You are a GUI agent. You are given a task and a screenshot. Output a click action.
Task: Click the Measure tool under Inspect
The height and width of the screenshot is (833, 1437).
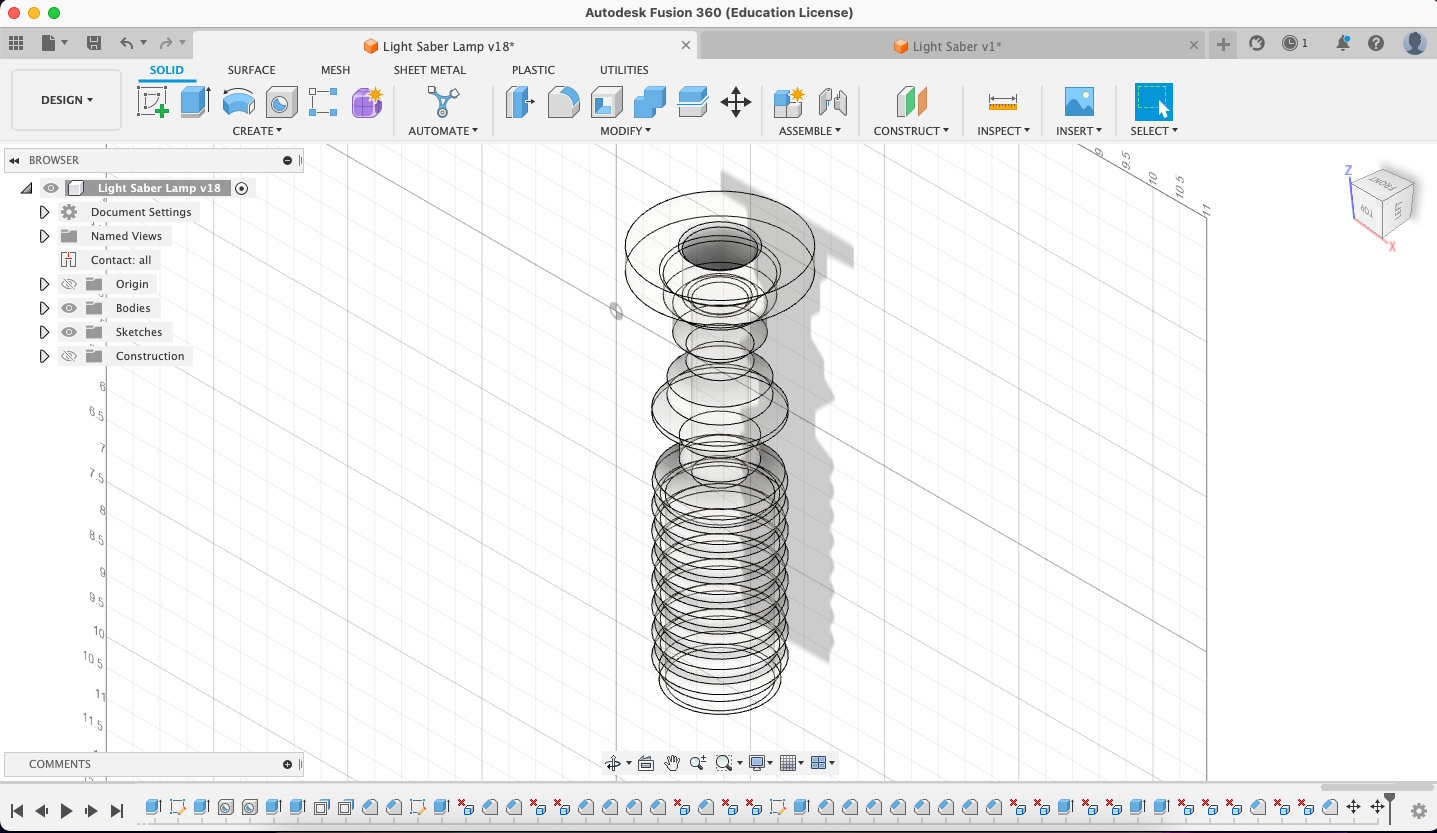(x=1002, y=101)
